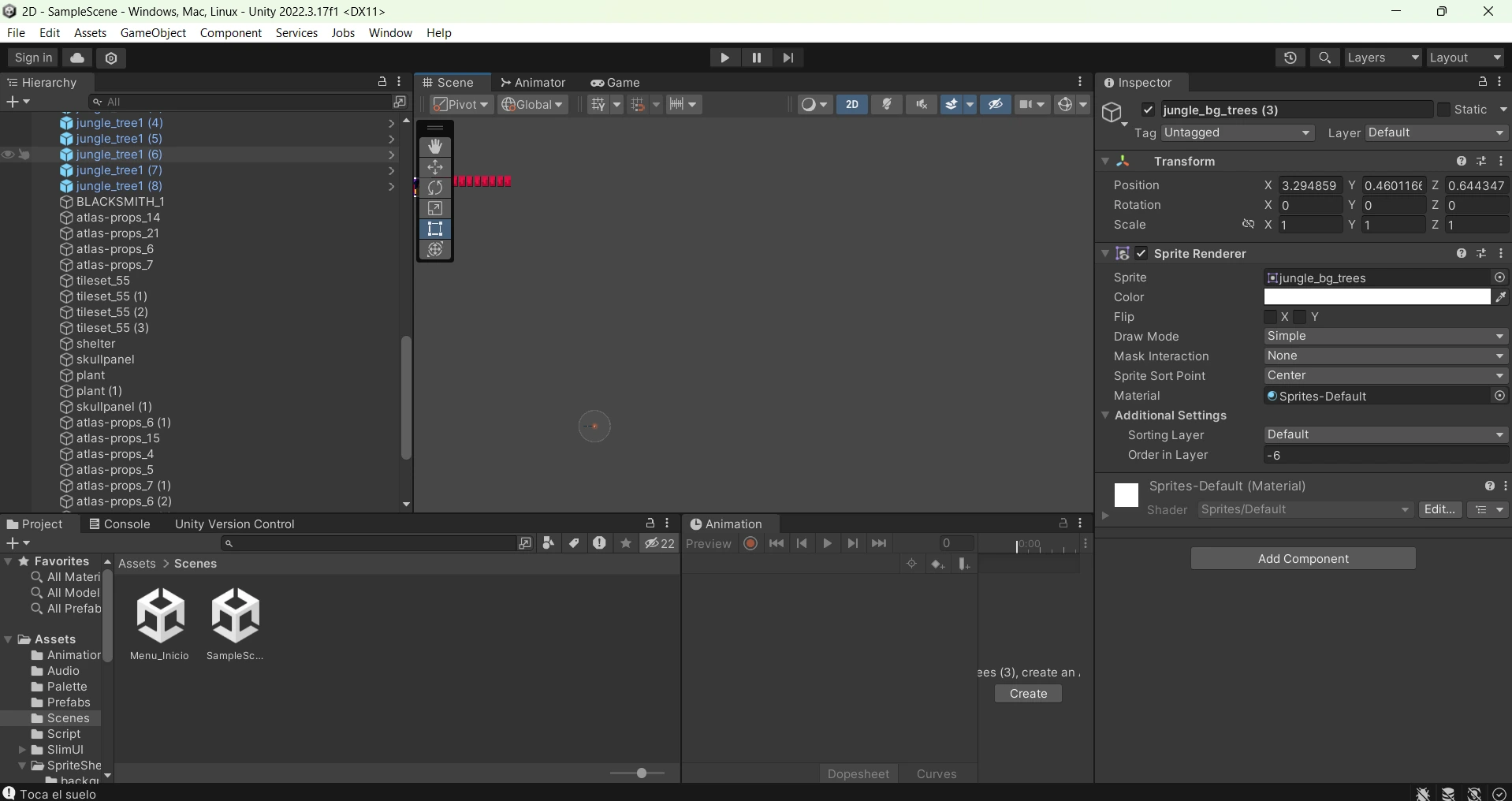The width and height of the screenshot is (1512, 801).
Task: Check the Static checkbox in the Inspector
Action: pos(1444,109)
